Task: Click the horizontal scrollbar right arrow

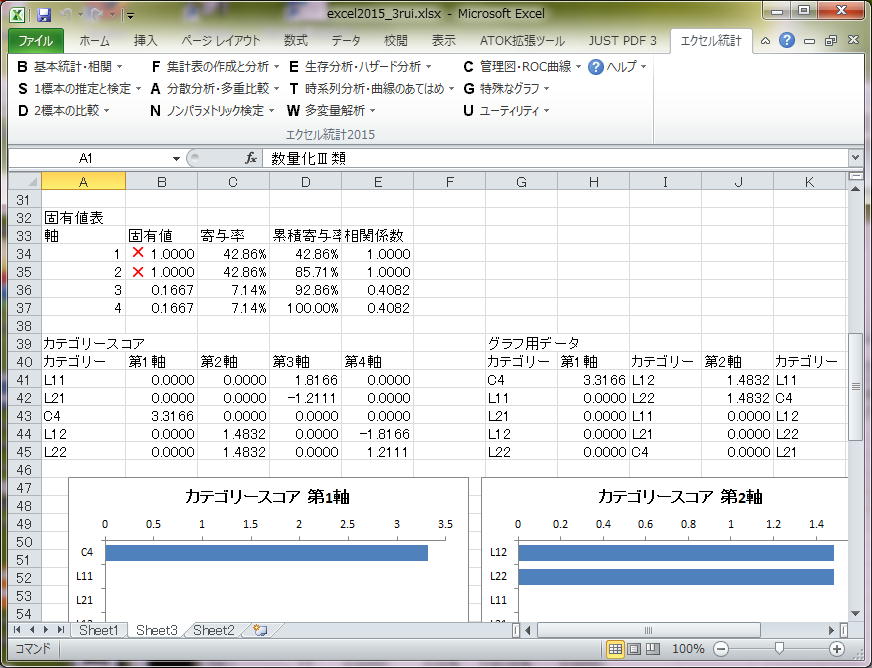Action: pyautogui.click(x=831, y=630)
